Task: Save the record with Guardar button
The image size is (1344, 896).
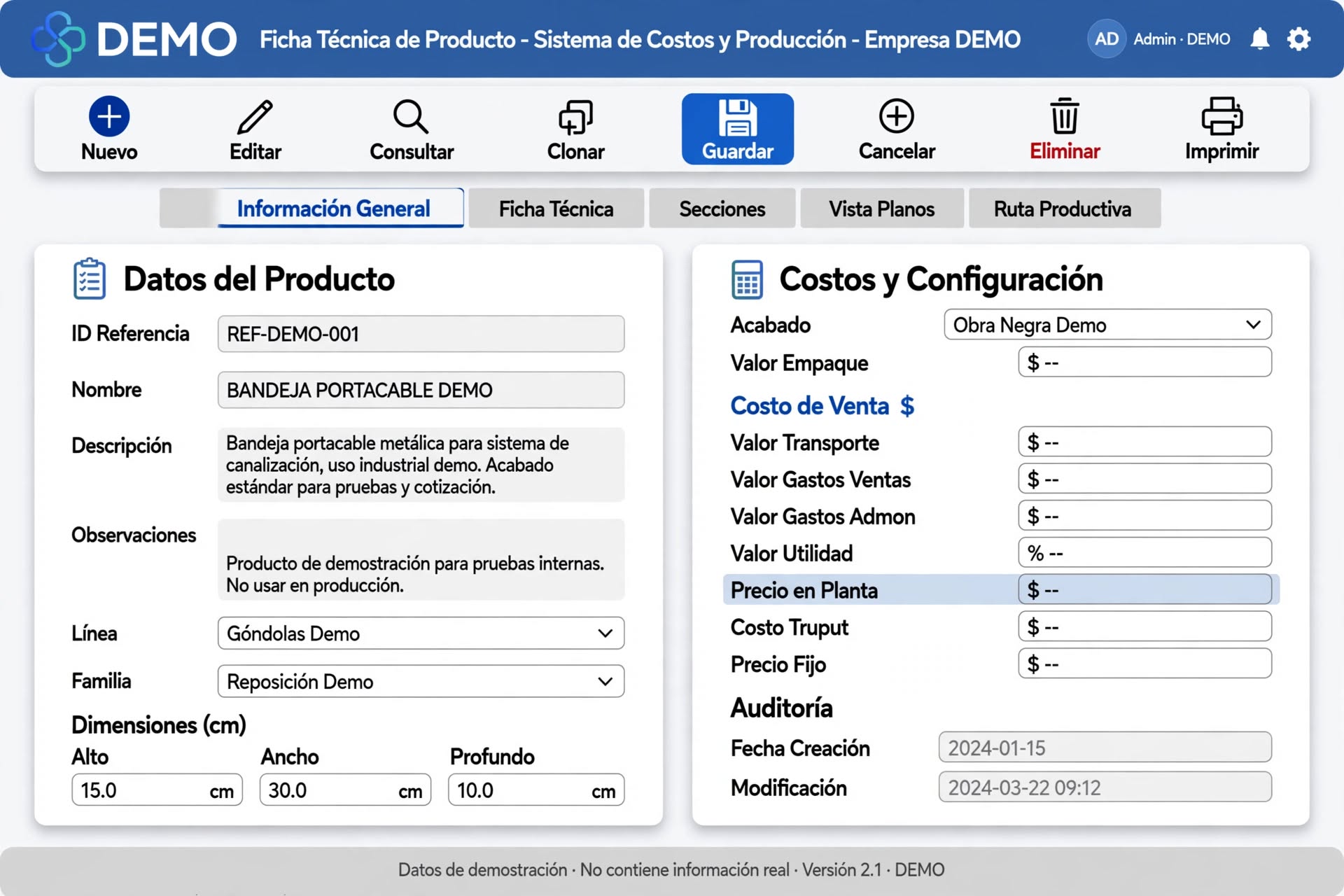Action: (738, 129)
